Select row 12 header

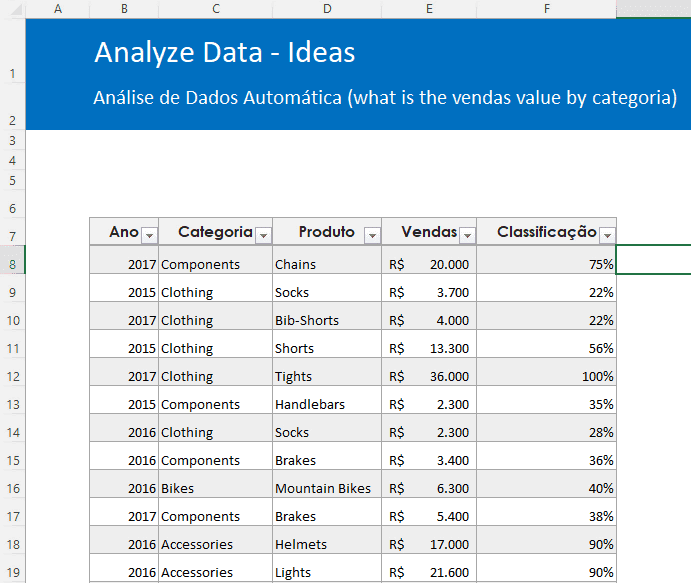coord(12,376)
